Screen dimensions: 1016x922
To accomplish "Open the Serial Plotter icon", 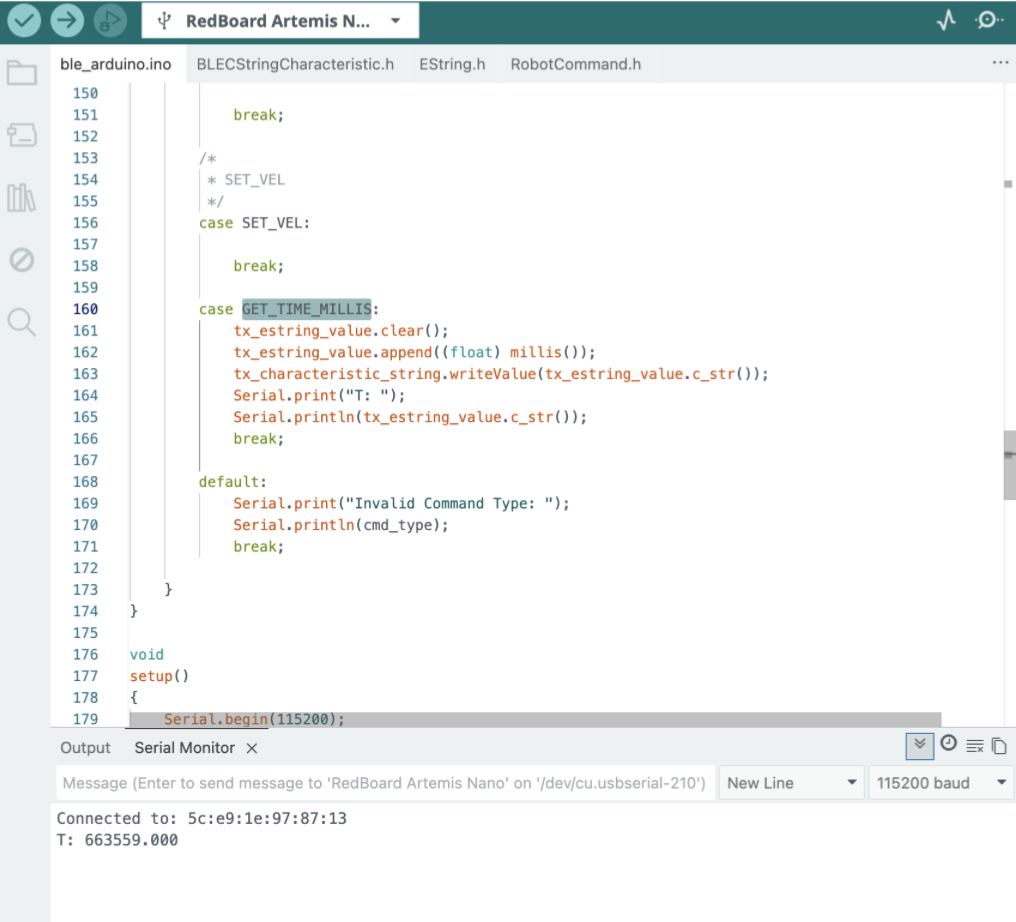I will pos(946,21).
